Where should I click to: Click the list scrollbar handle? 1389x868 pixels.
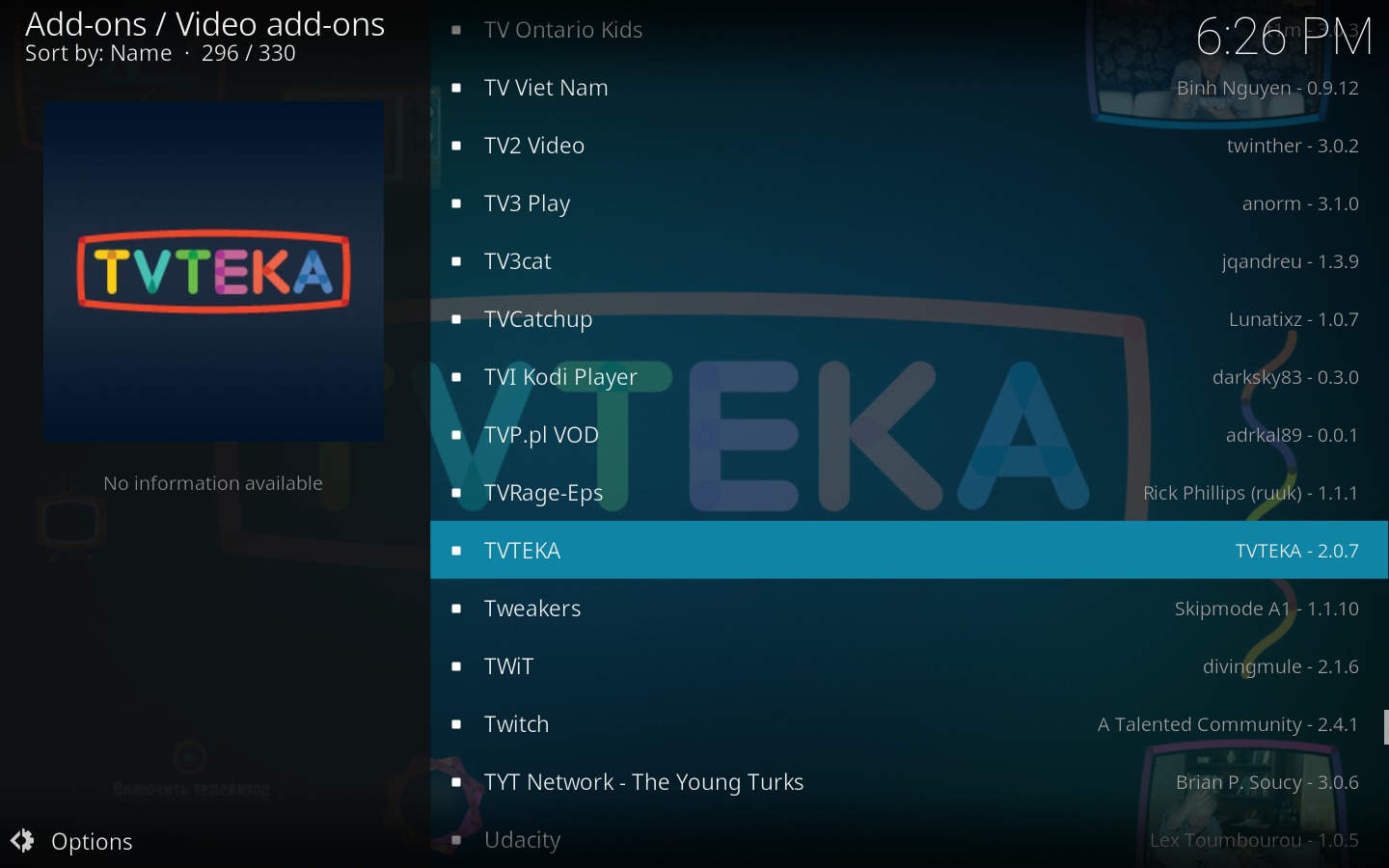[1386, 727]
